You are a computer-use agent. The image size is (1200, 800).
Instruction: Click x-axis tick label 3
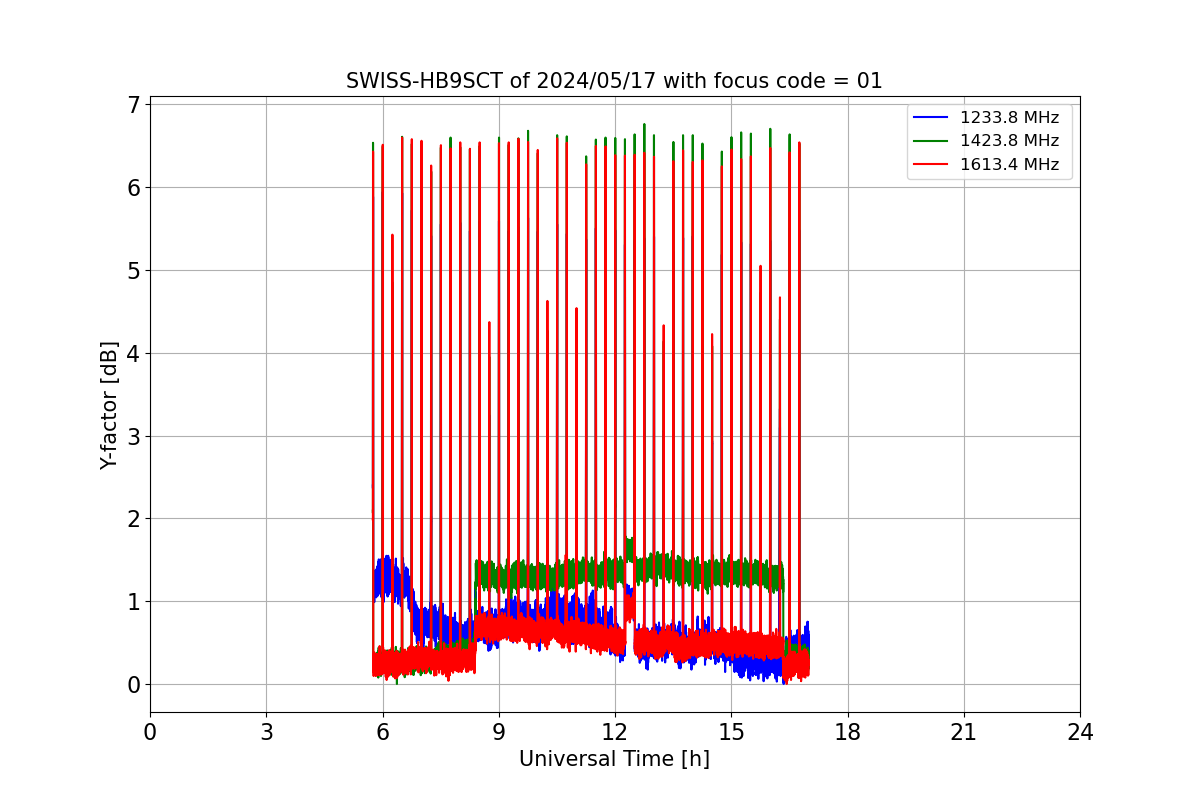tap(266, 732)
